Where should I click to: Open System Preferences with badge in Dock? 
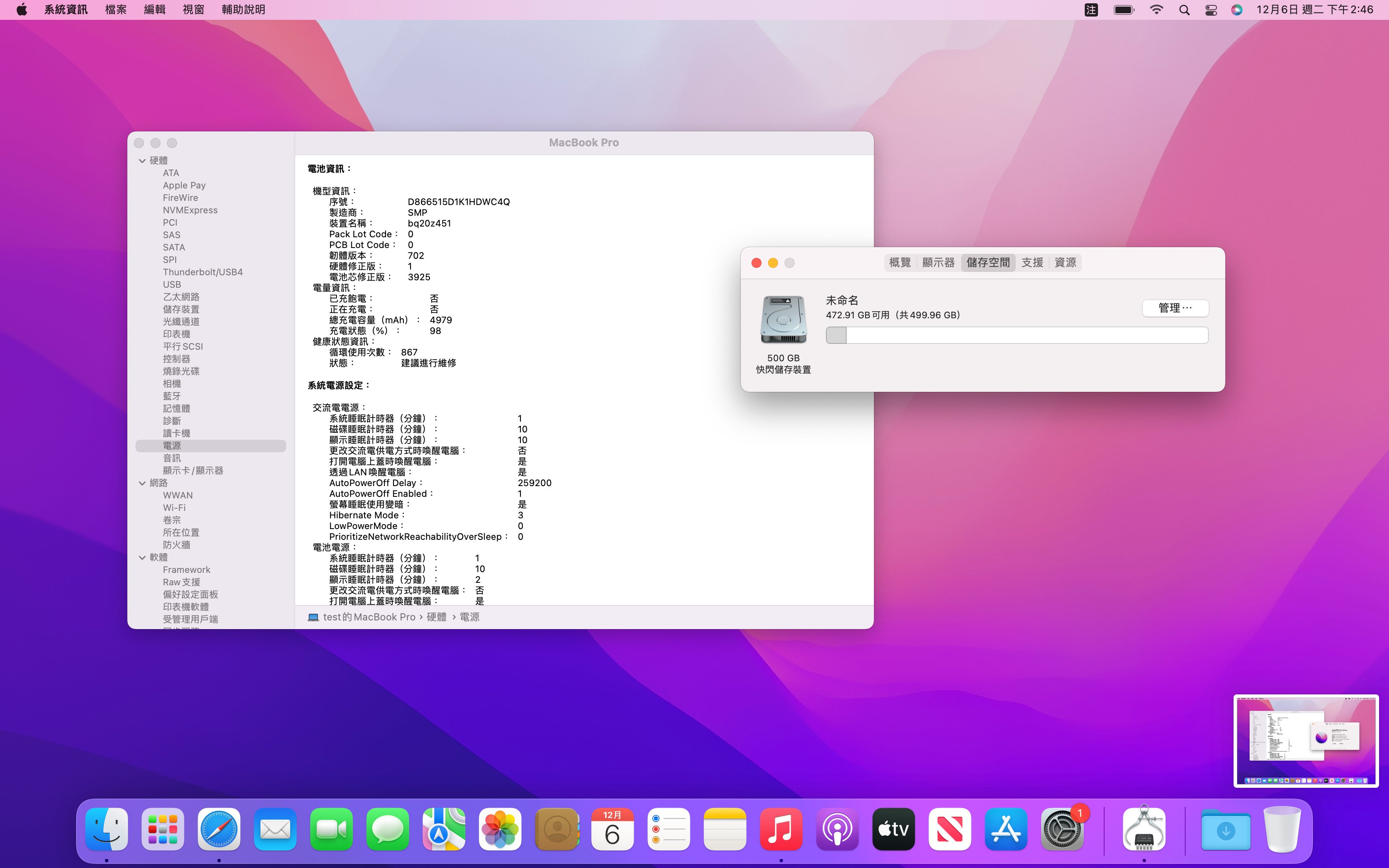point(1063,829)
